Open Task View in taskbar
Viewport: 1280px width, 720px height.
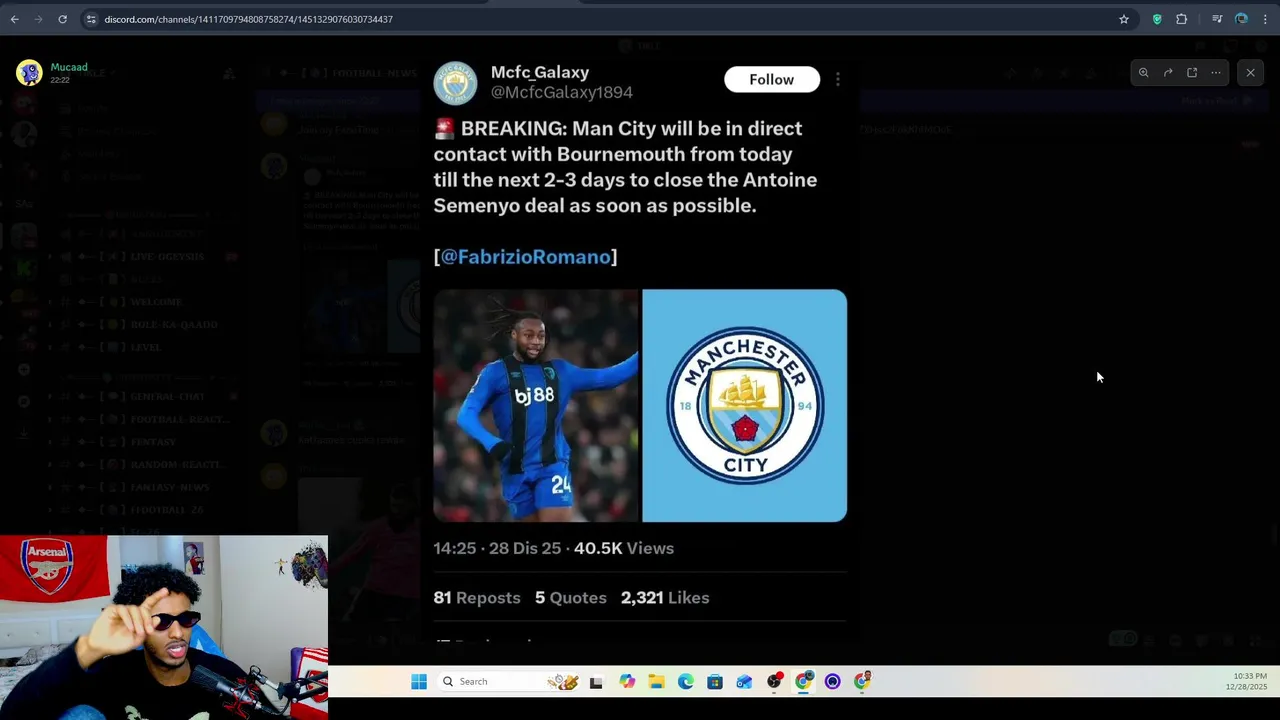tap(596, 682)
